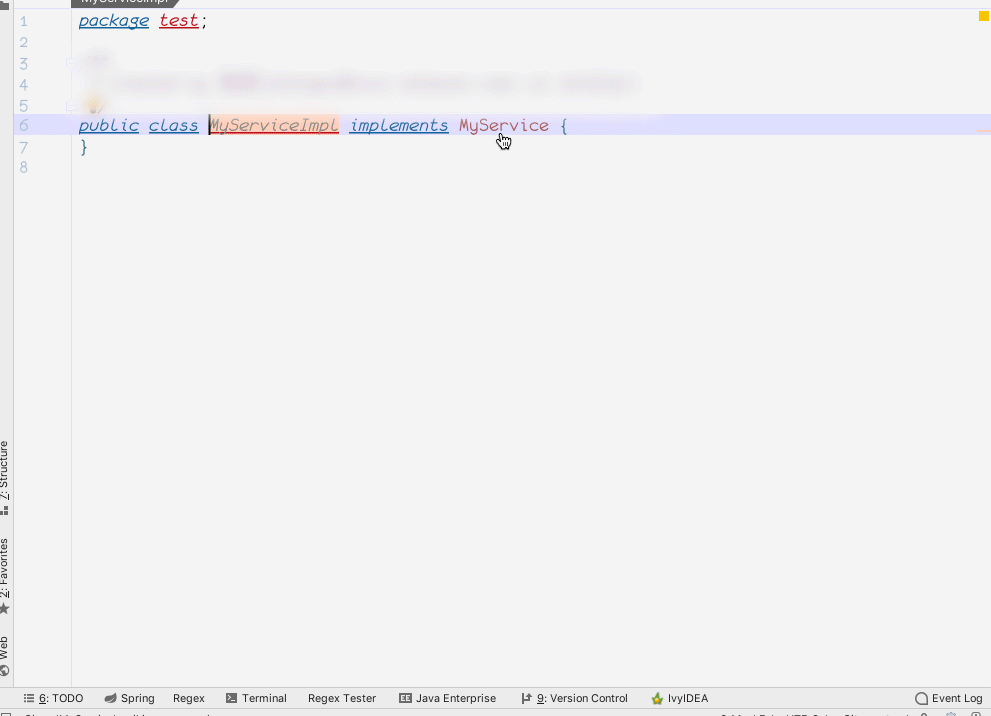Open the Regex Tester tool window

coord(342,698)
